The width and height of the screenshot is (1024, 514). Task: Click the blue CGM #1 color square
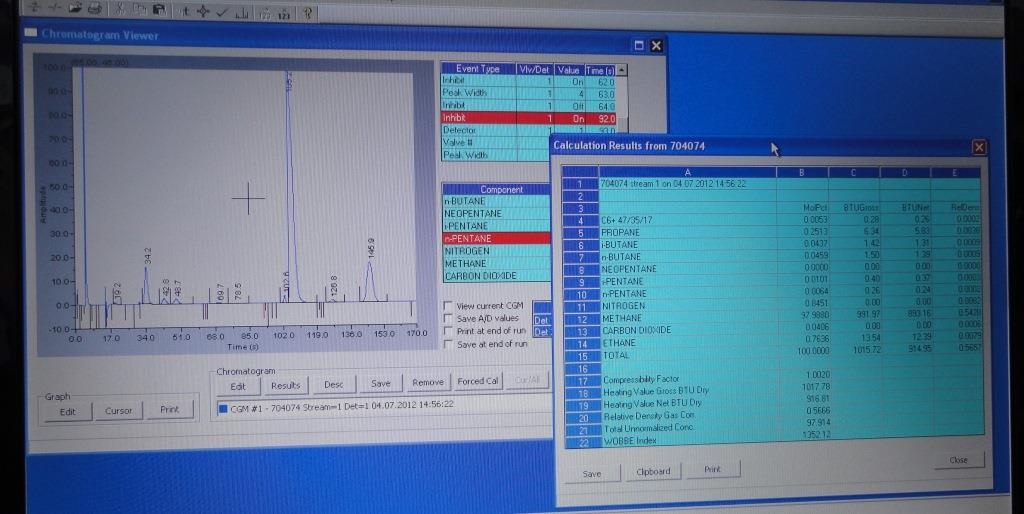tap(223, 409)
